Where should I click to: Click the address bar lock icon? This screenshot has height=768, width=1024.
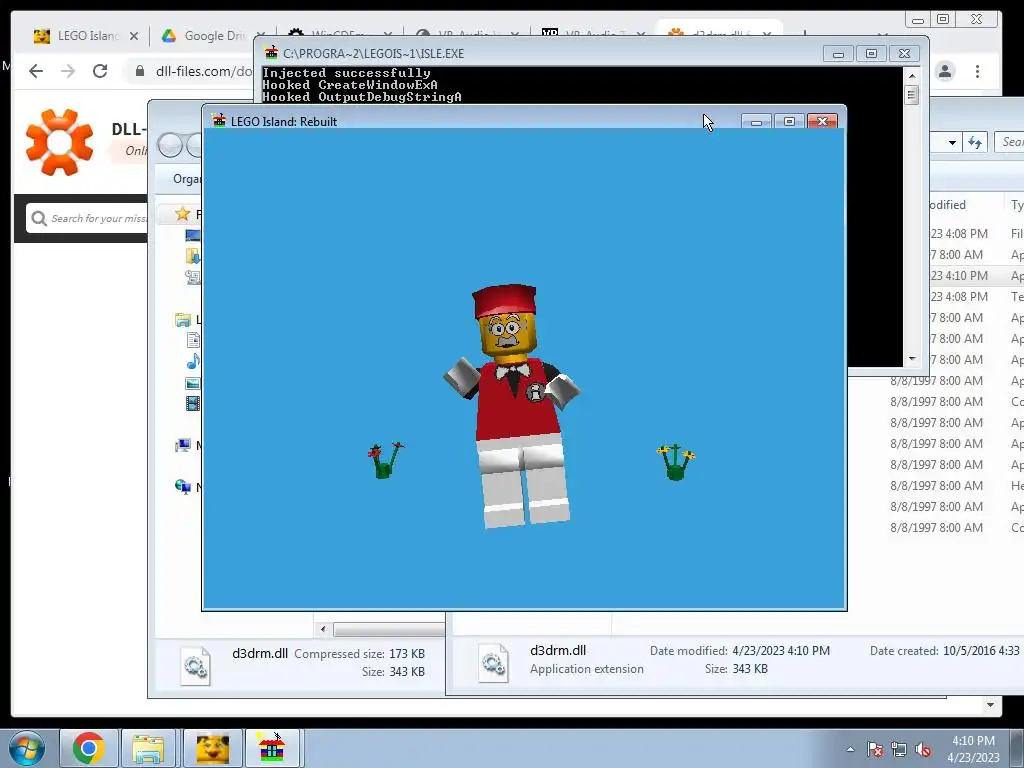140,71
